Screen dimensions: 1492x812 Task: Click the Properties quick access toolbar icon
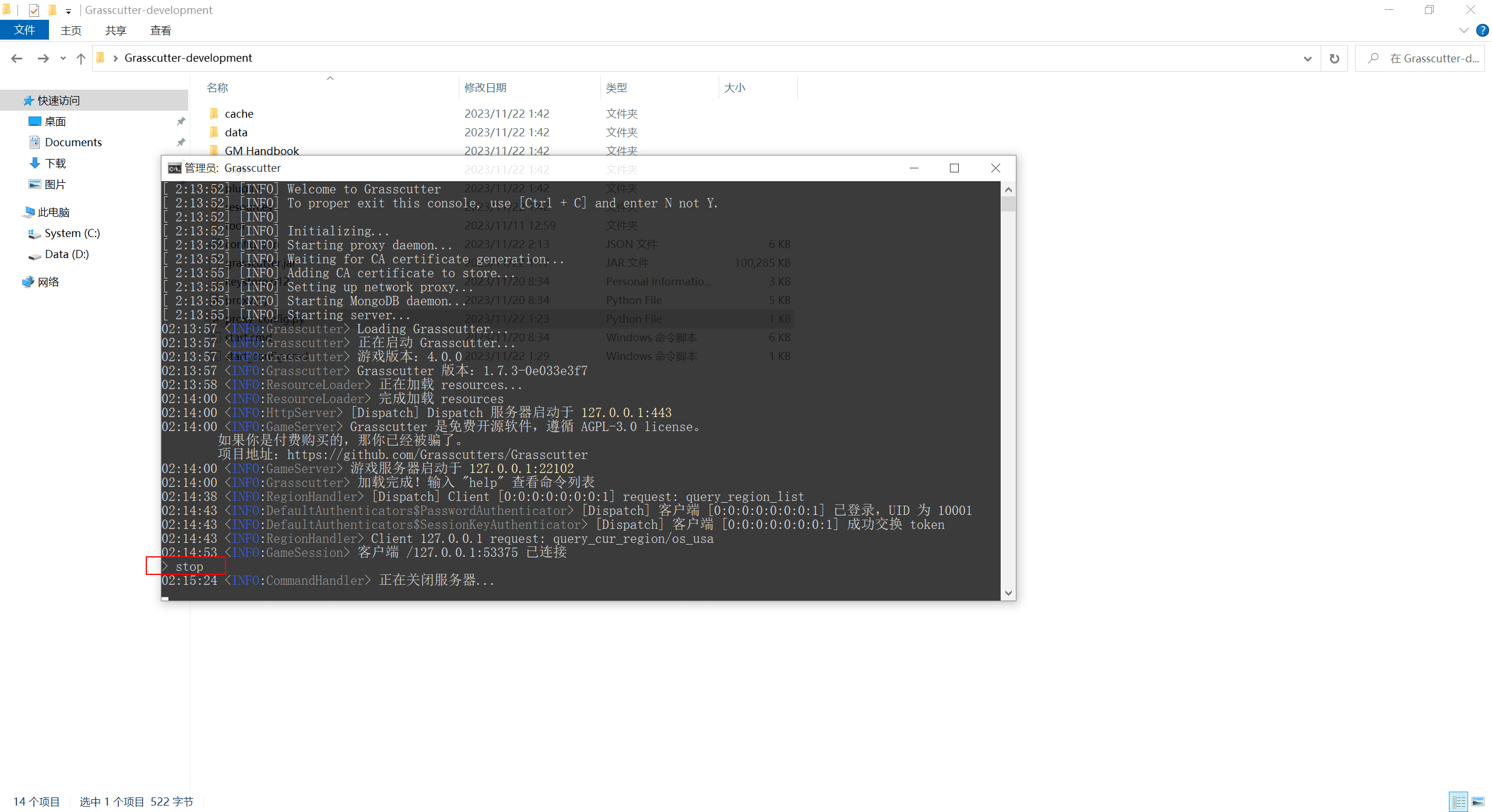coord(34,10)
